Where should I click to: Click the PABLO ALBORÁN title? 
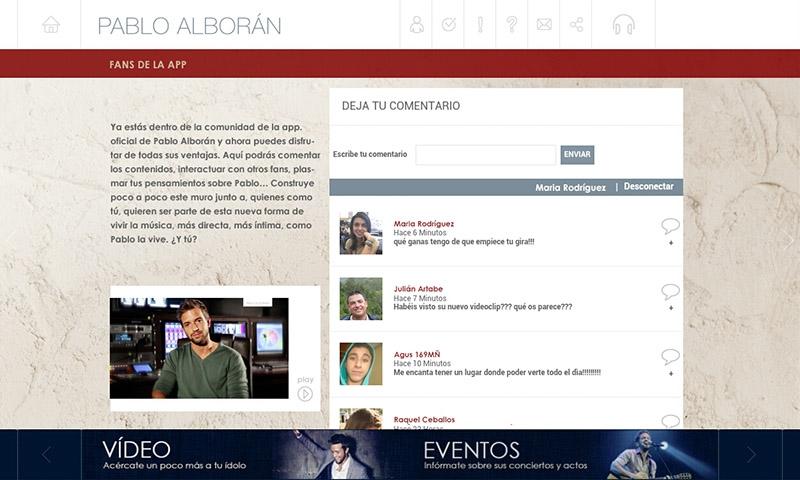click(189, 26)
